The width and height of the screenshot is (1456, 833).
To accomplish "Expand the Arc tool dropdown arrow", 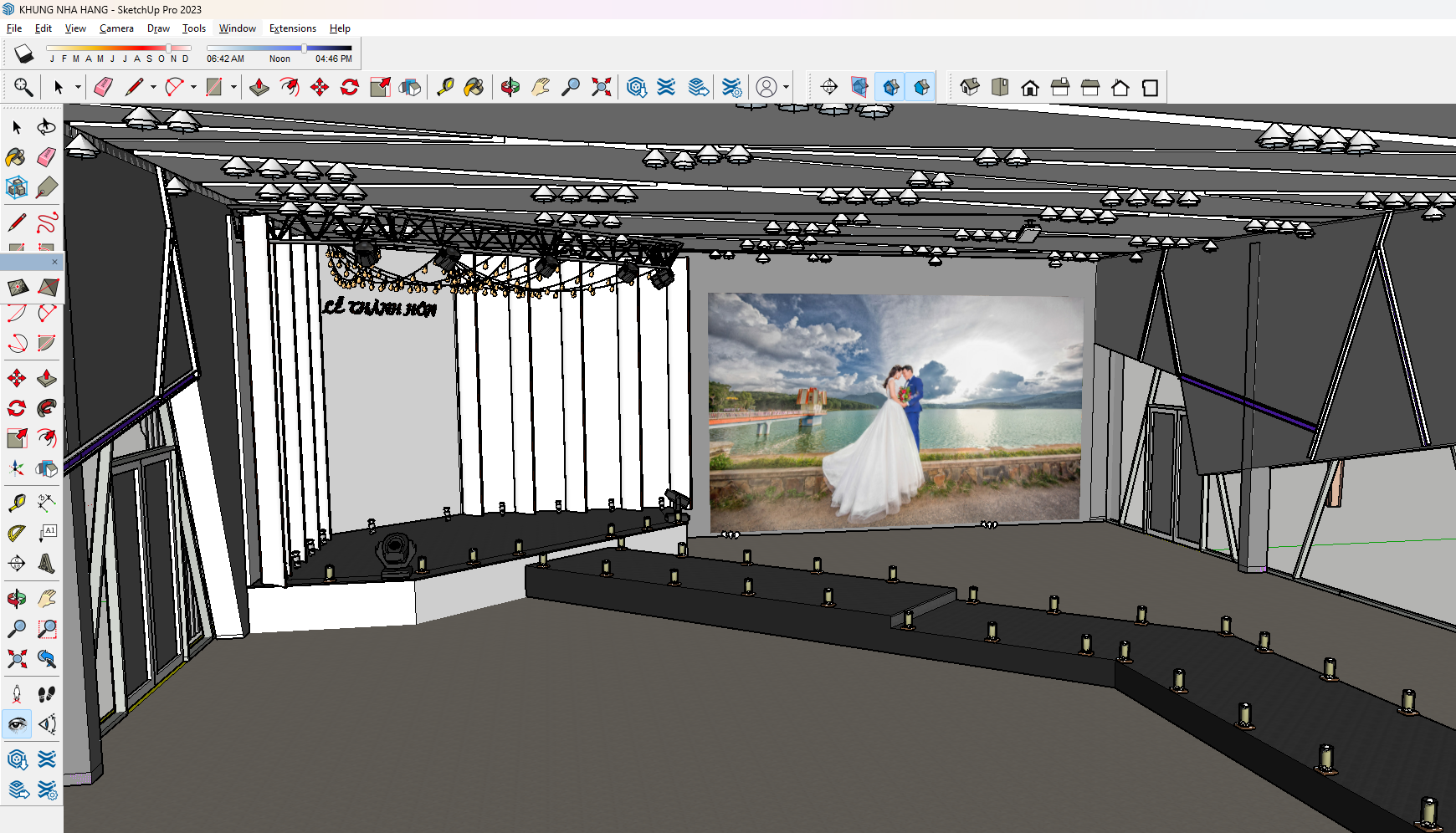I will coord(193,87).
